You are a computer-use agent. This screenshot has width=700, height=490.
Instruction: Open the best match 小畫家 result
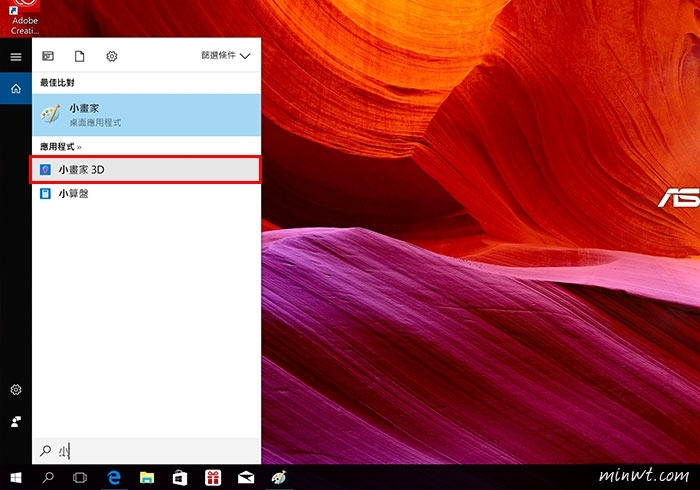[x=146, y=114]
